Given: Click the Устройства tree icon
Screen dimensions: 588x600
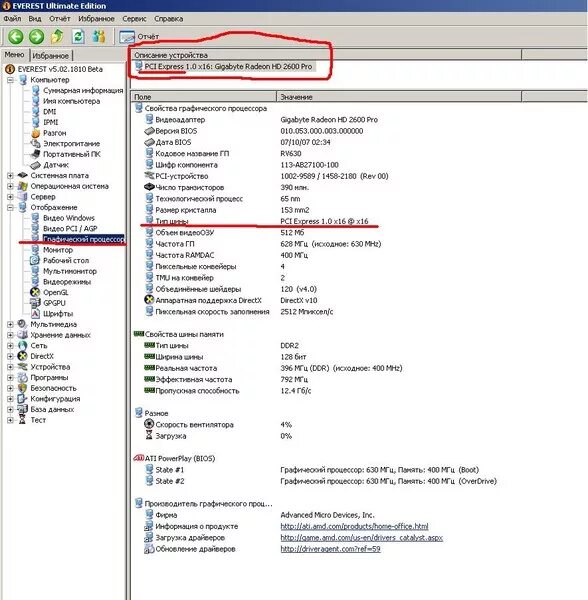Looking at the screenshot, I should [23, 367].
